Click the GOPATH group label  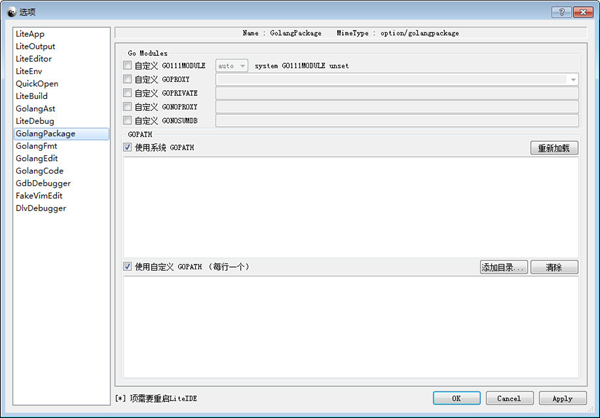[140, 134]
